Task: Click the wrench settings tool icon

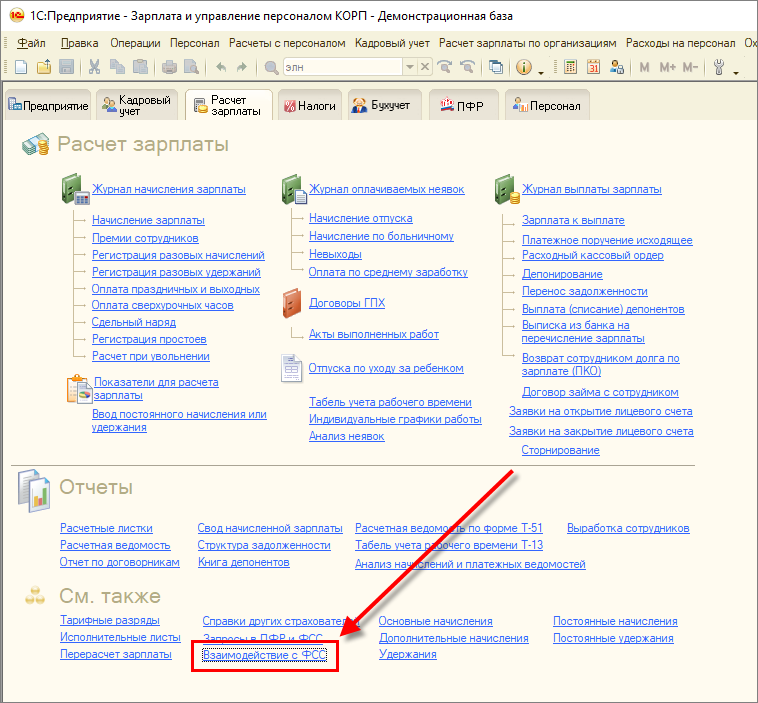Action: [x=719, y=67]
